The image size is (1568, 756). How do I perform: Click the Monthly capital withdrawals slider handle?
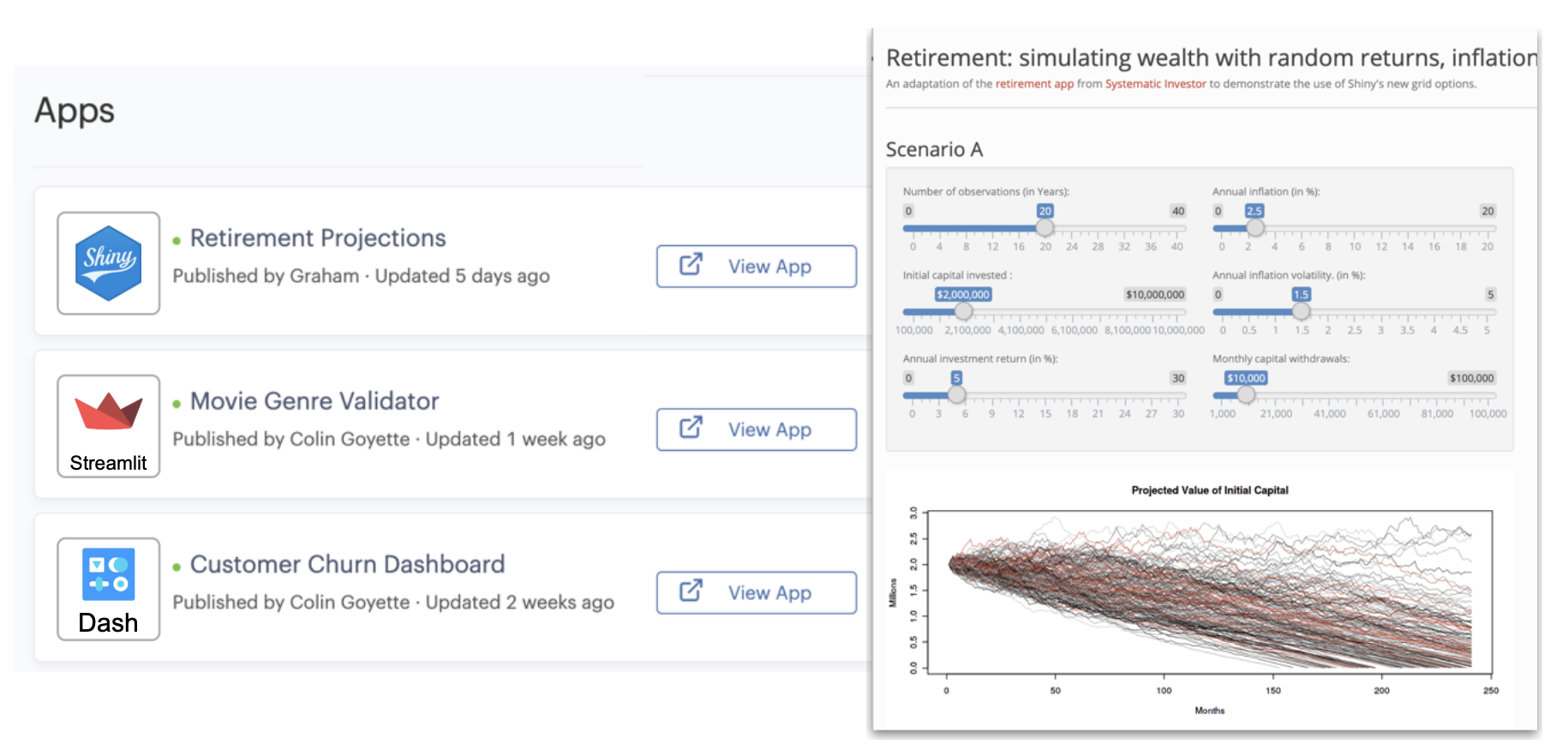(1247, 395)
